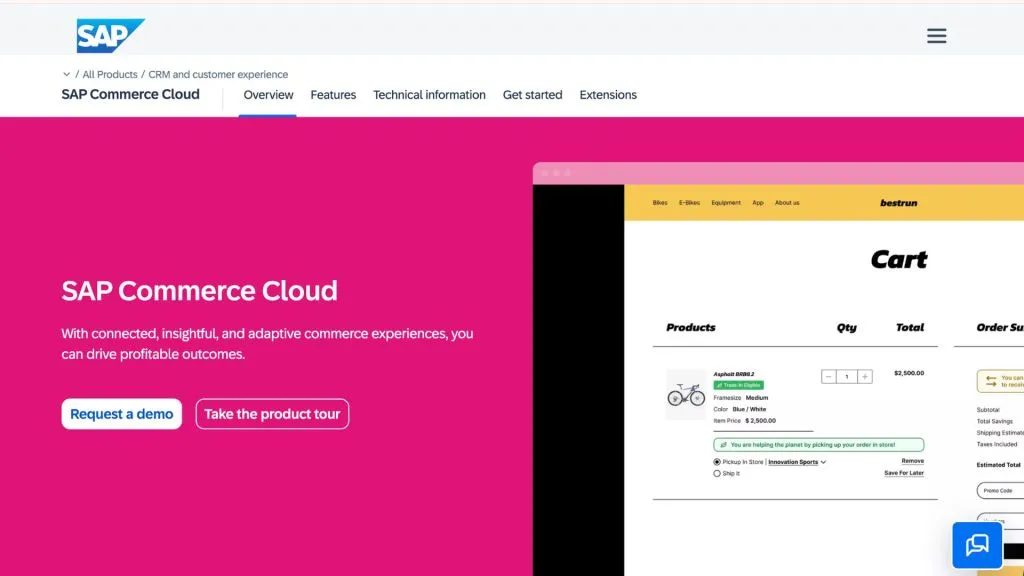Click the quantity field showing 1
Image resolution: width=1024 pixels, height=576 pixels.
tap(847, 377)
